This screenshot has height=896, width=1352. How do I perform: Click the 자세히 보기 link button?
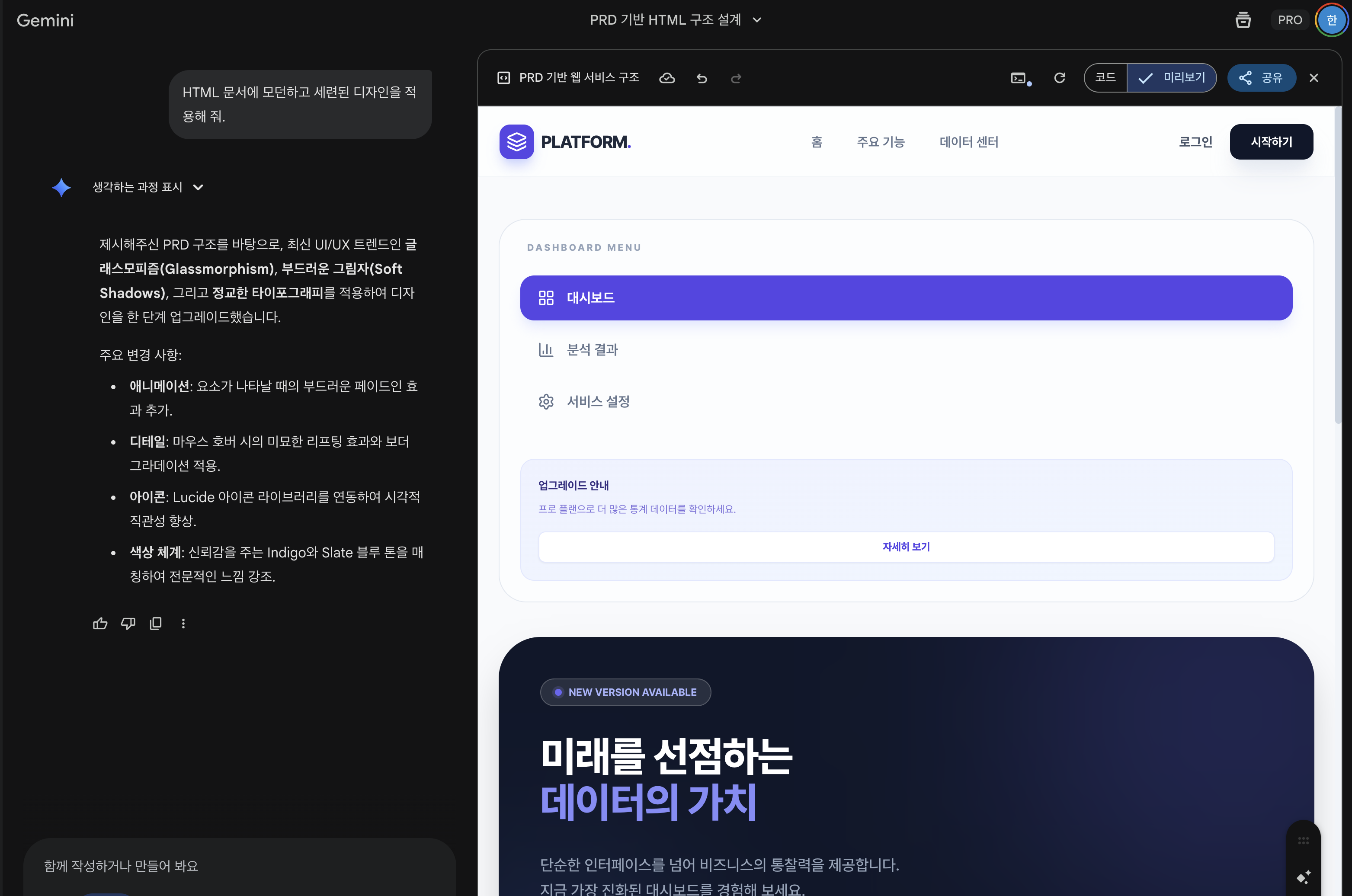click(x=906, y=547)
